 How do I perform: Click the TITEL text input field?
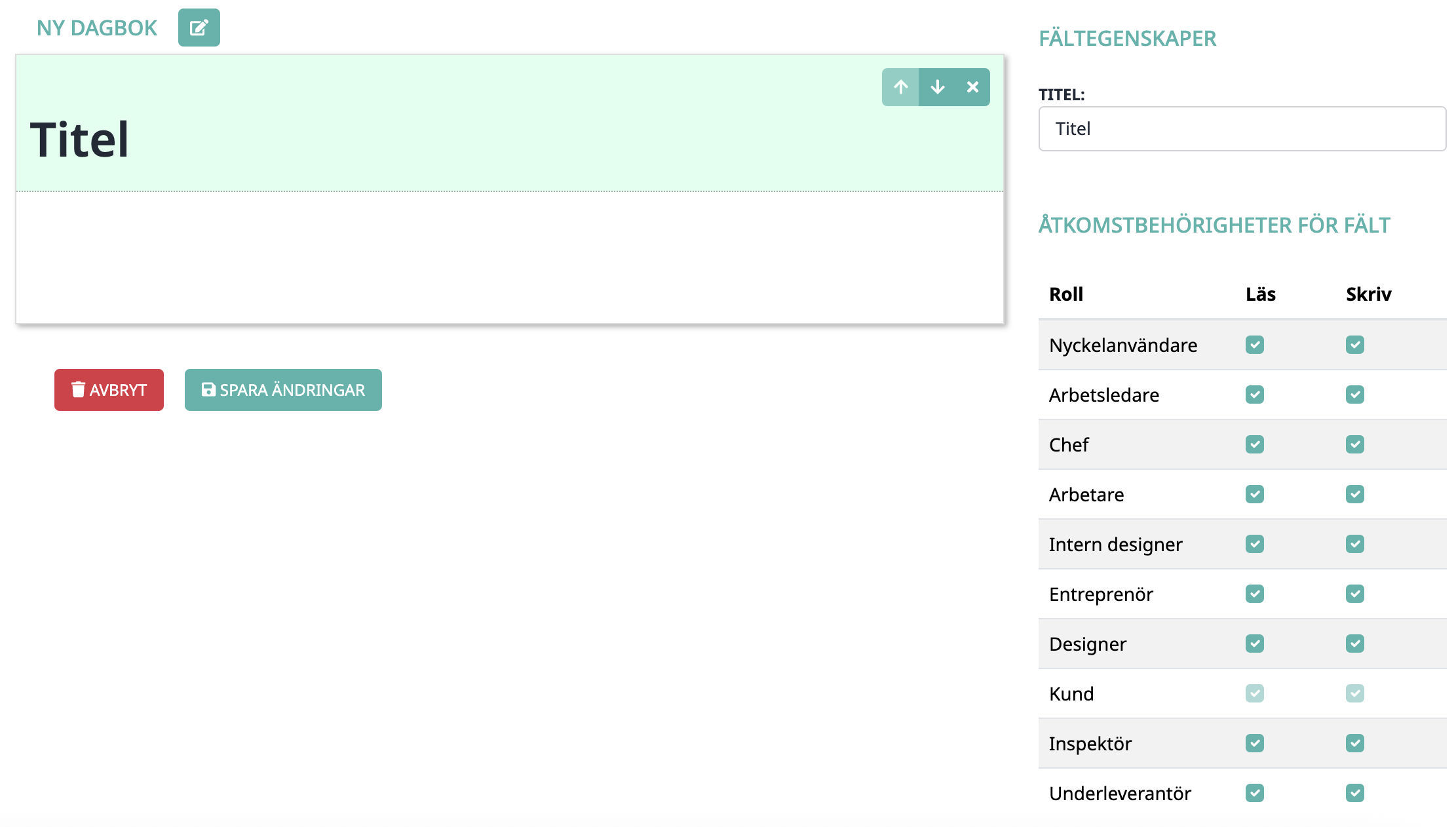1242,129
